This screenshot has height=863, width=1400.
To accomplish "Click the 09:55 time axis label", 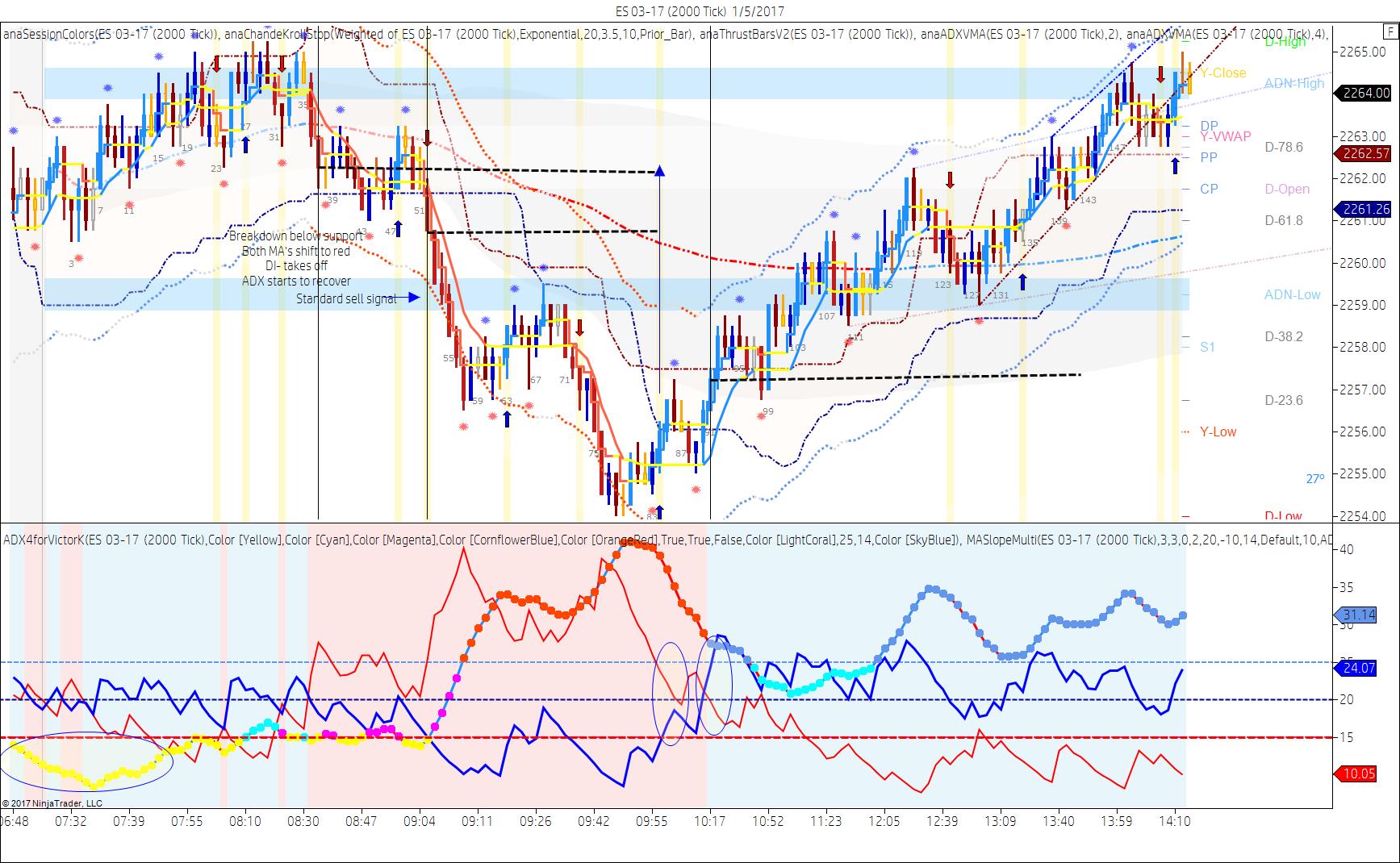I will pos(652,821).
